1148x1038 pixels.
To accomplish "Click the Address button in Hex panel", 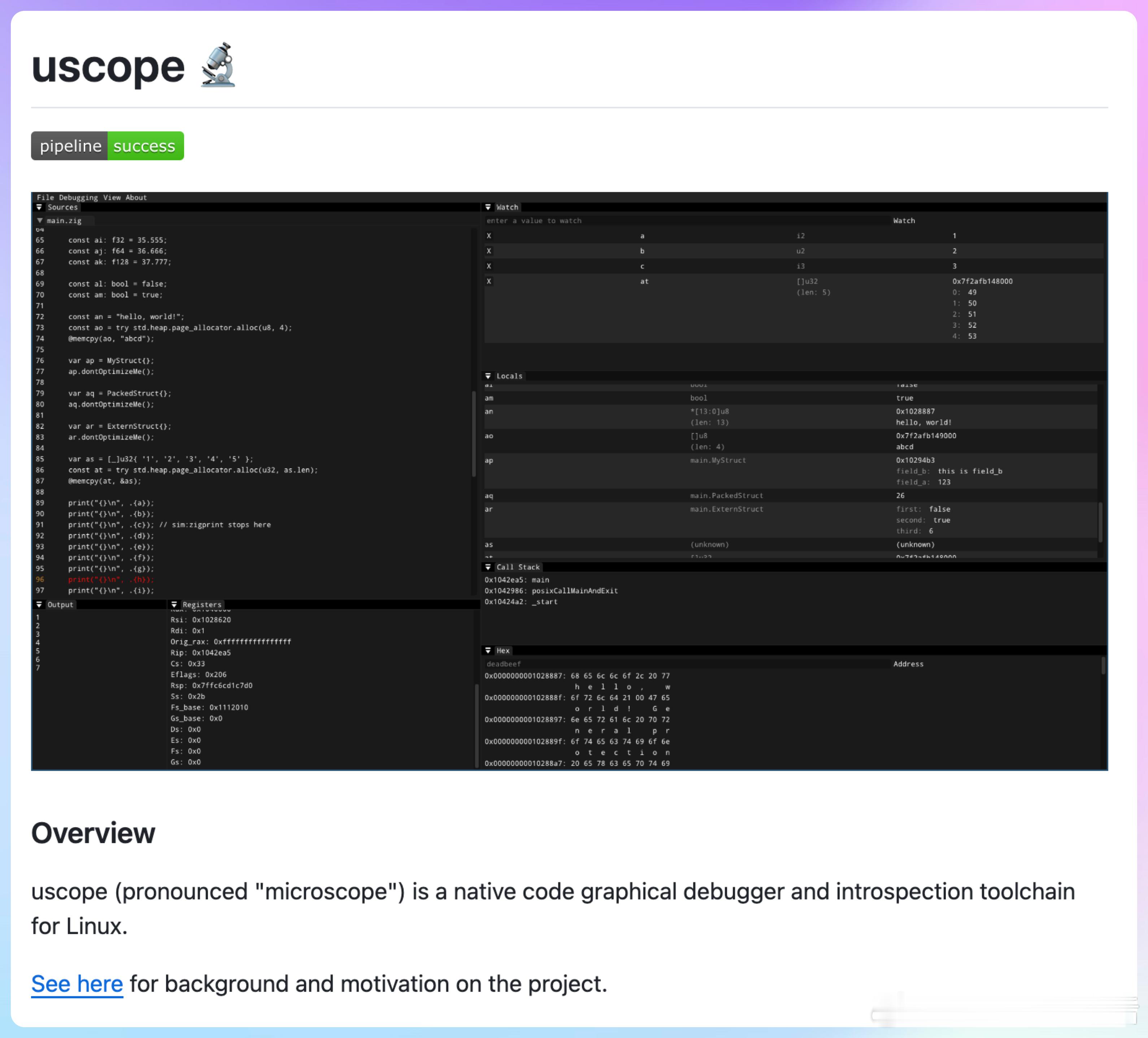I will (x=908, y=664).
